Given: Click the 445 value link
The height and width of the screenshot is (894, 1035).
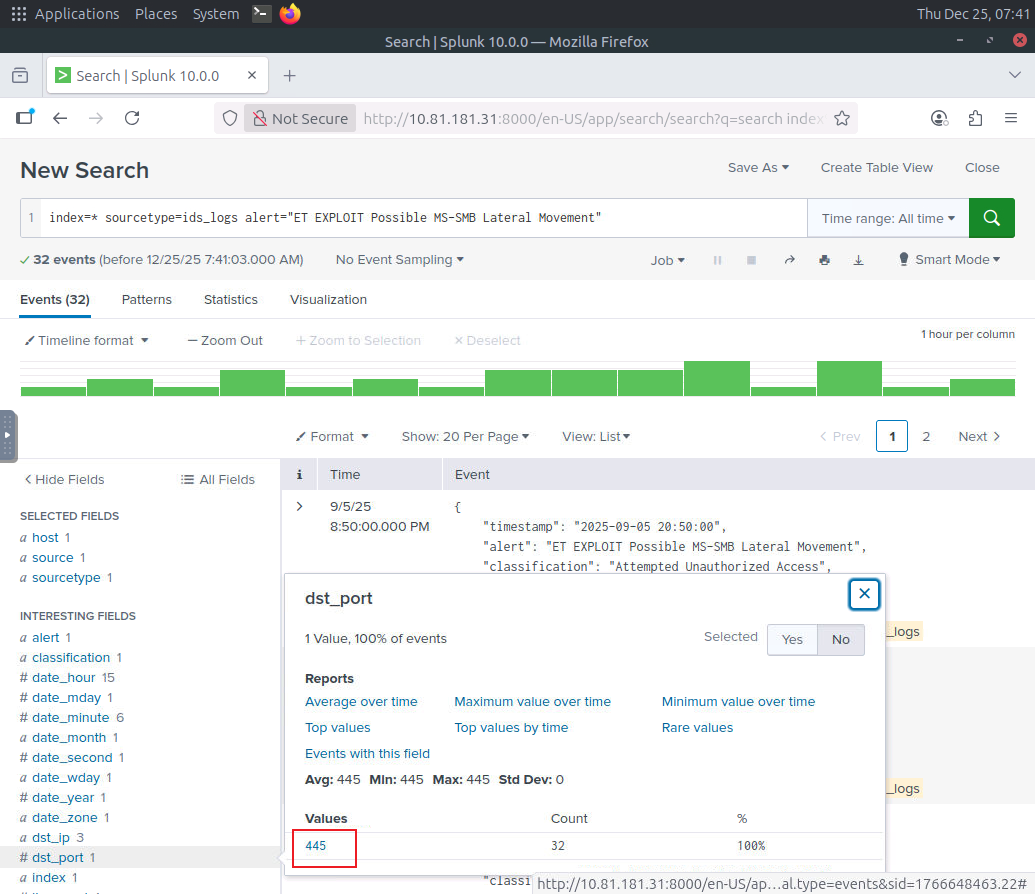Looking at the screenshot, I should tap(316, 846).
